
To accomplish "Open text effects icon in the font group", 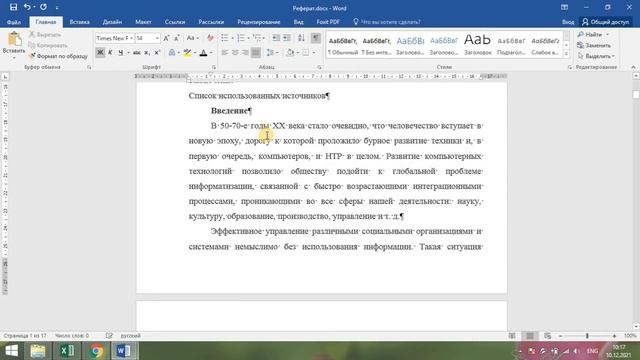I will (x=172, y=53).
